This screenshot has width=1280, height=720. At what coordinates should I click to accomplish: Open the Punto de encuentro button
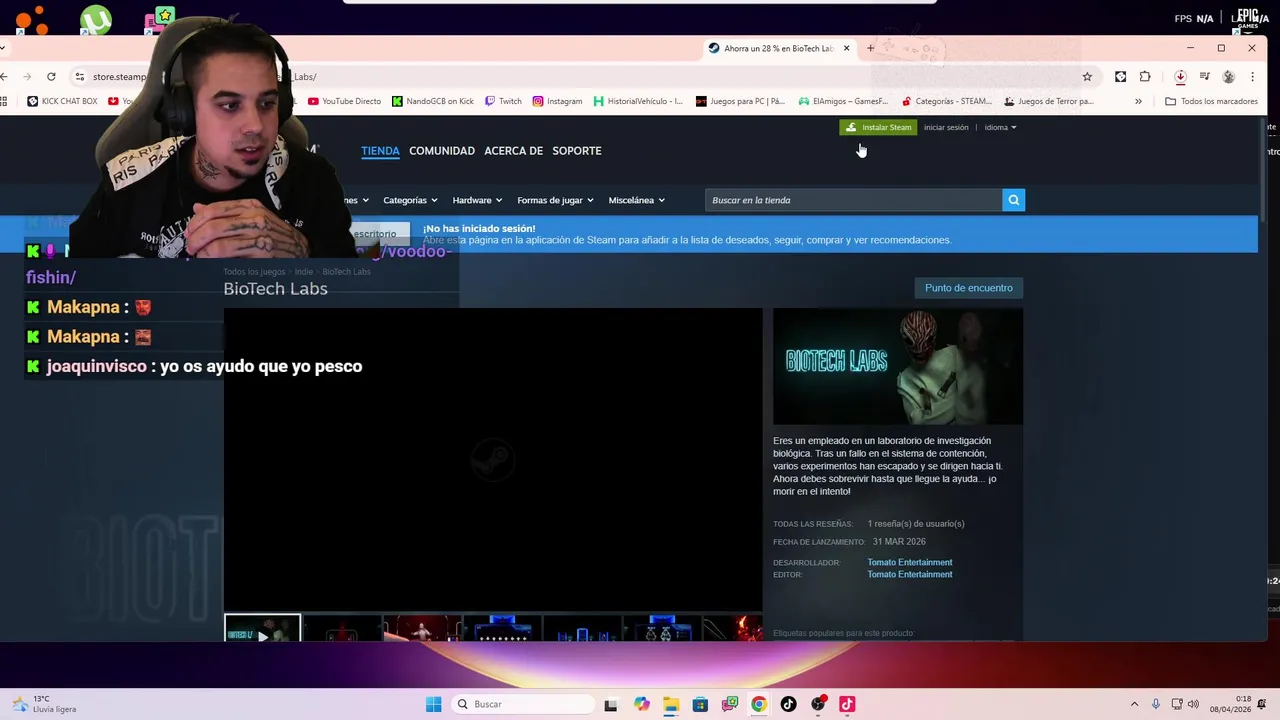coord(969,288)
